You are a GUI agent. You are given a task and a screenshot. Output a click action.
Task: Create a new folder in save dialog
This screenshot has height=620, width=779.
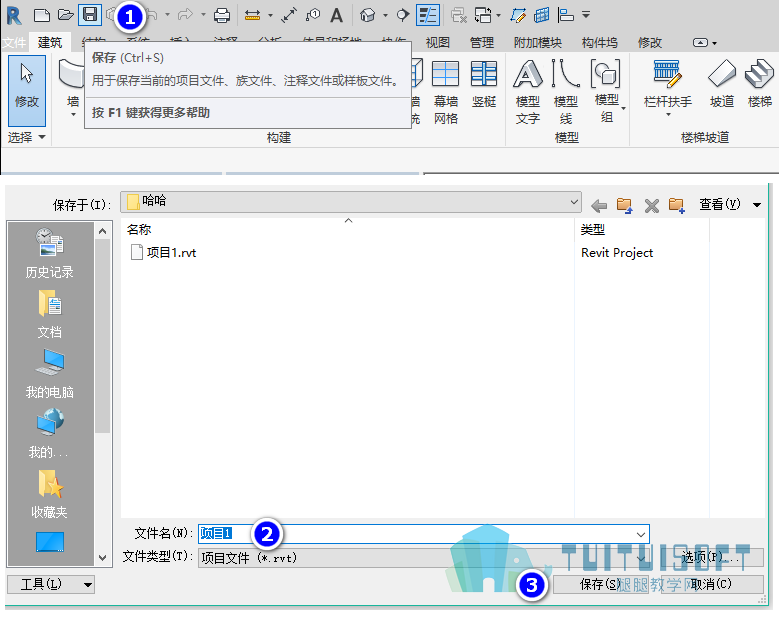[677, 205]
